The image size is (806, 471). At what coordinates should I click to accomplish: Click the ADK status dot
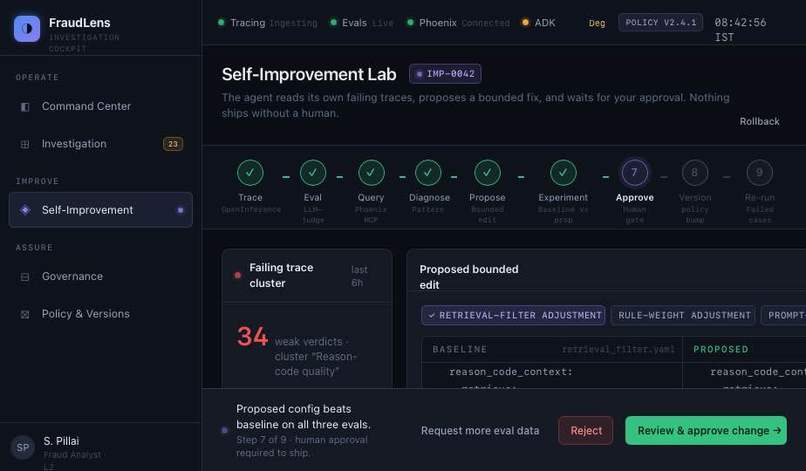coord(525,22)
